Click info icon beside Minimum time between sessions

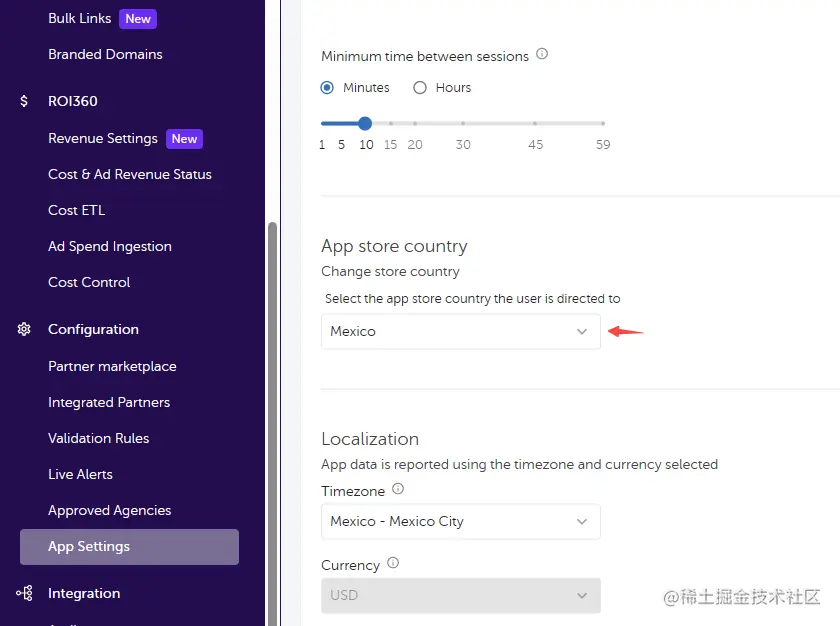coord(542,54)
